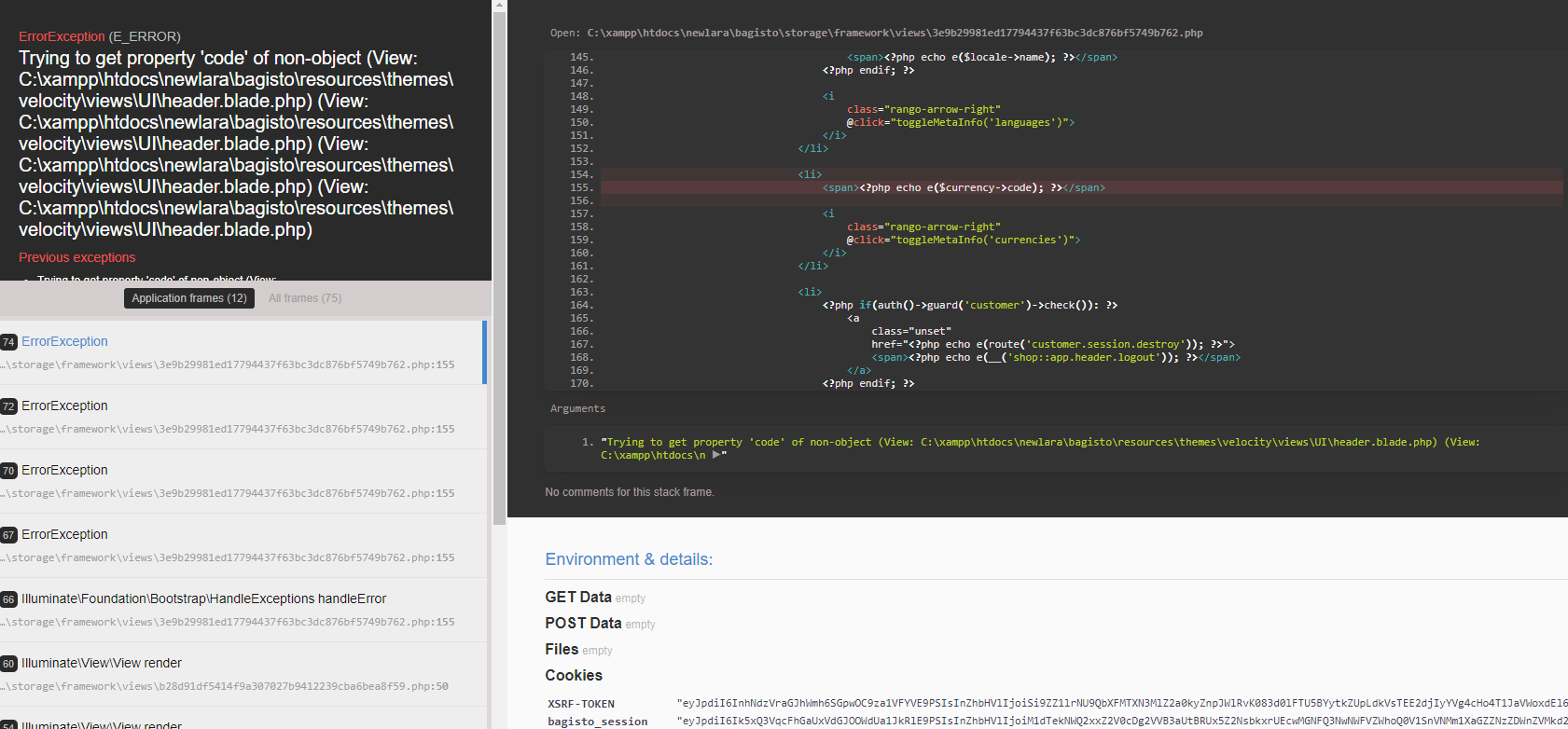Click the POST Data section label
The width and height of the screenshot is (1568, 729).
coord(583,623)
